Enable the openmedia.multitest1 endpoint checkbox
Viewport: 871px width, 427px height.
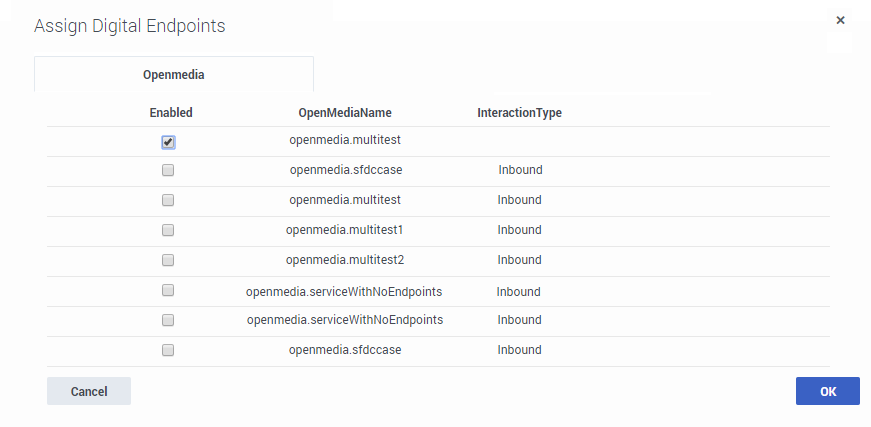168,230
